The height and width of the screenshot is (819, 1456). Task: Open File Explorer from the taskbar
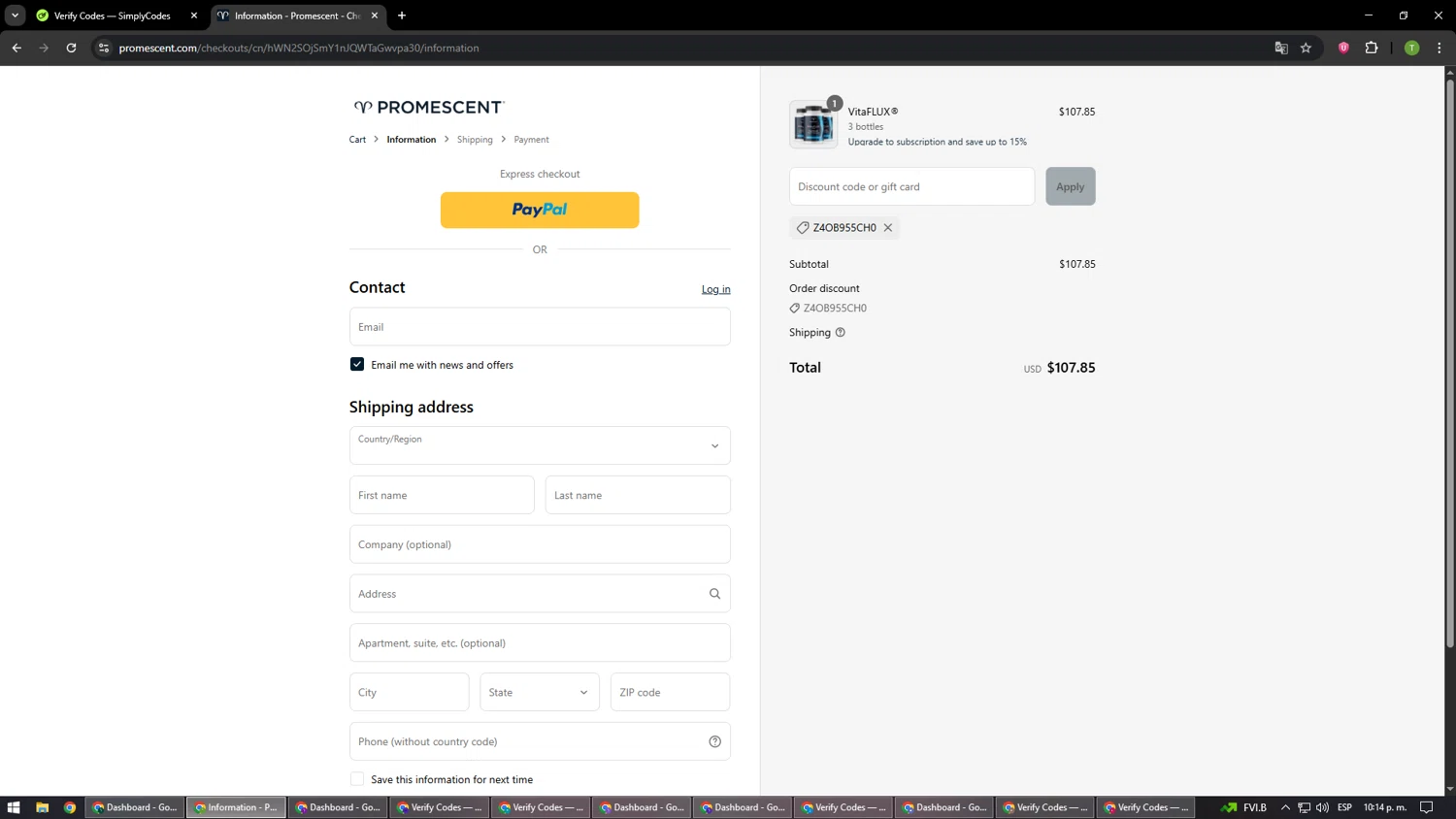tap(42, 807)
